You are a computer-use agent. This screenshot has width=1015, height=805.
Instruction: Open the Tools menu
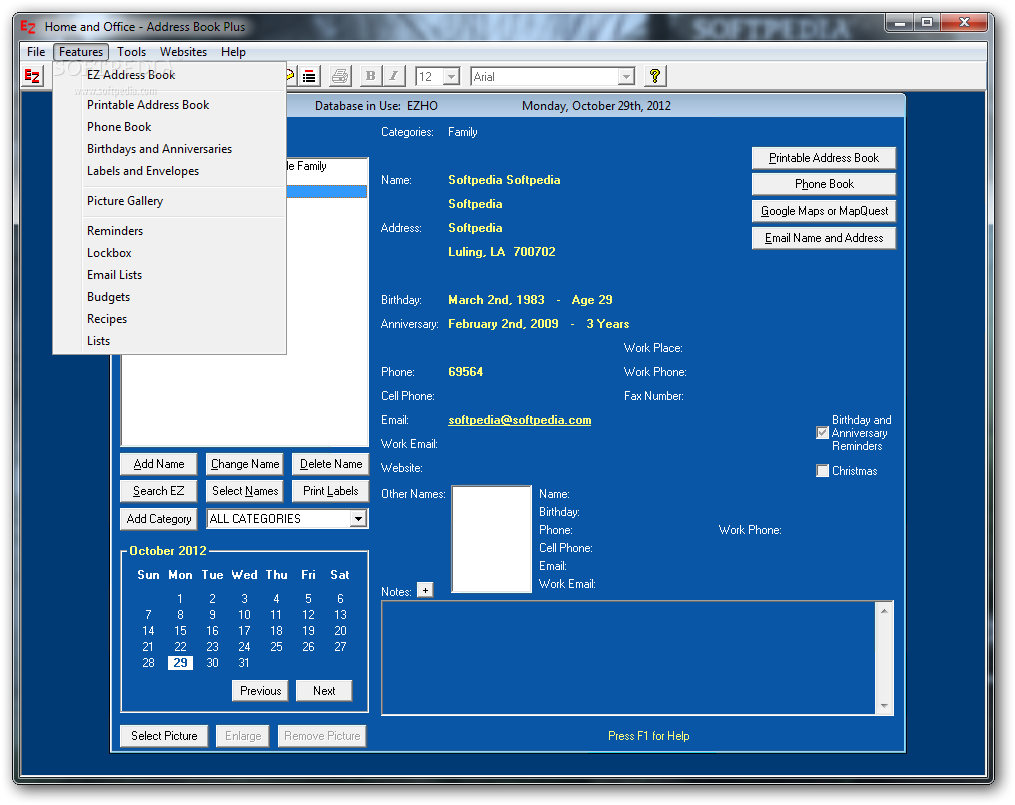(131, 52)
